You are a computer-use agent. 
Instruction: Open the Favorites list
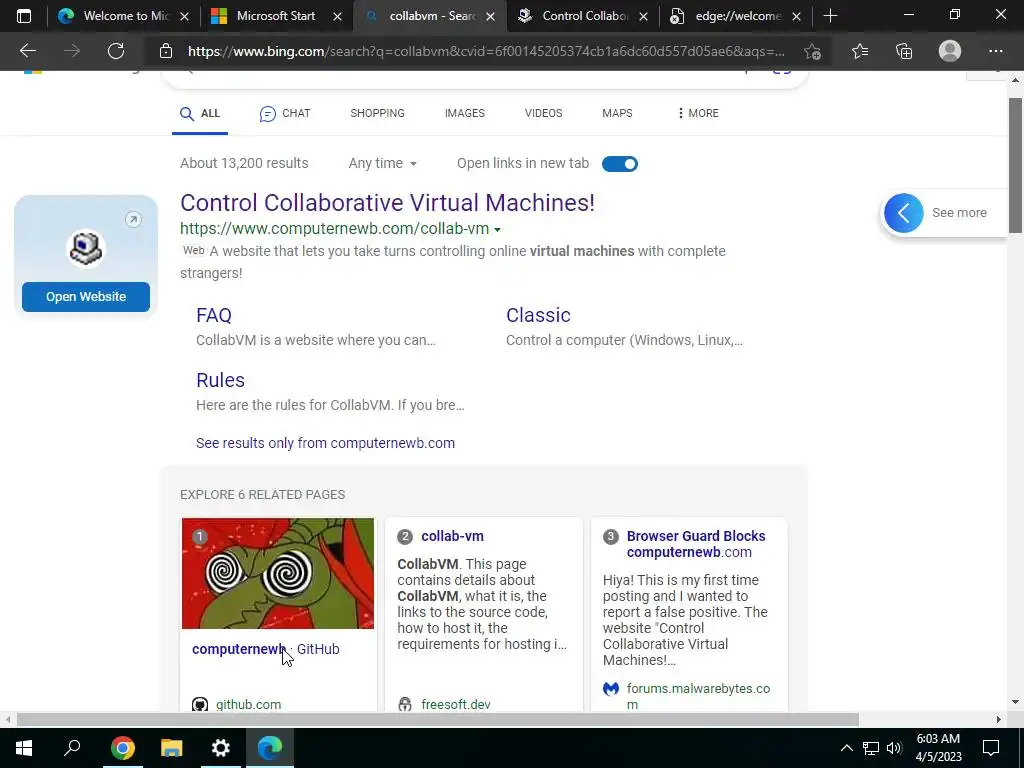(860, 51)
